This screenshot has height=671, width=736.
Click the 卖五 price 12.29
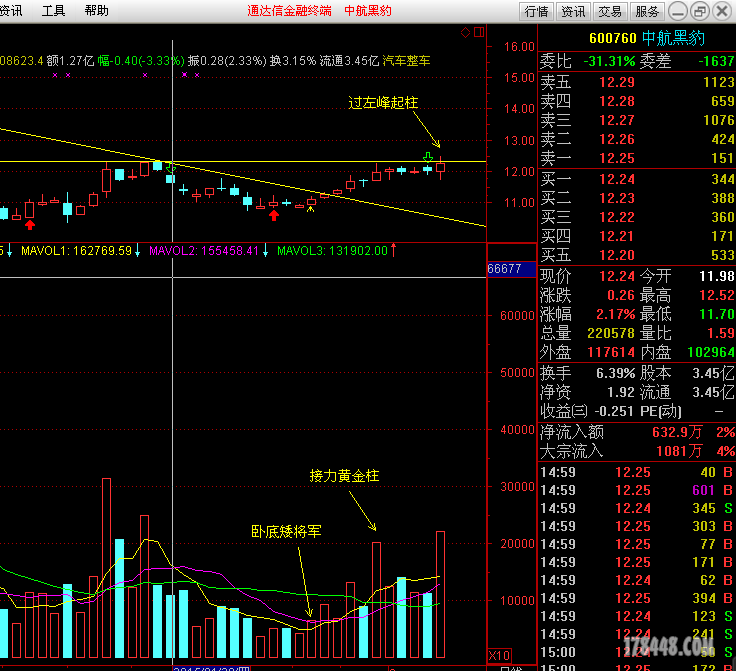coord(617,82)
